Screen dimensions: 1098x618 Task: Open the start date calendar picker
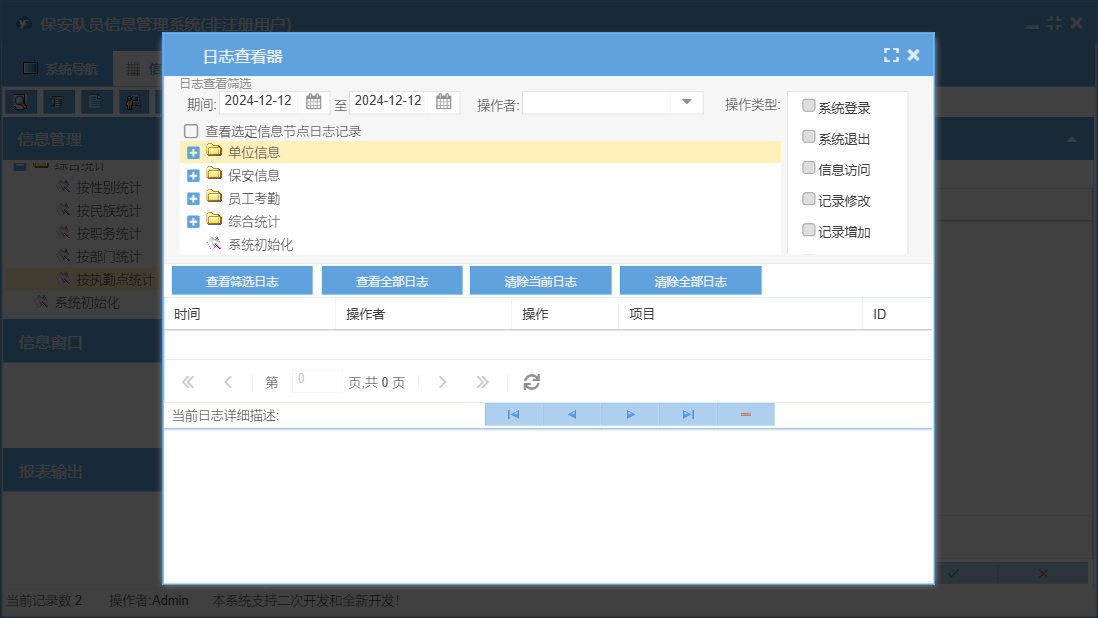pos(314,102)
